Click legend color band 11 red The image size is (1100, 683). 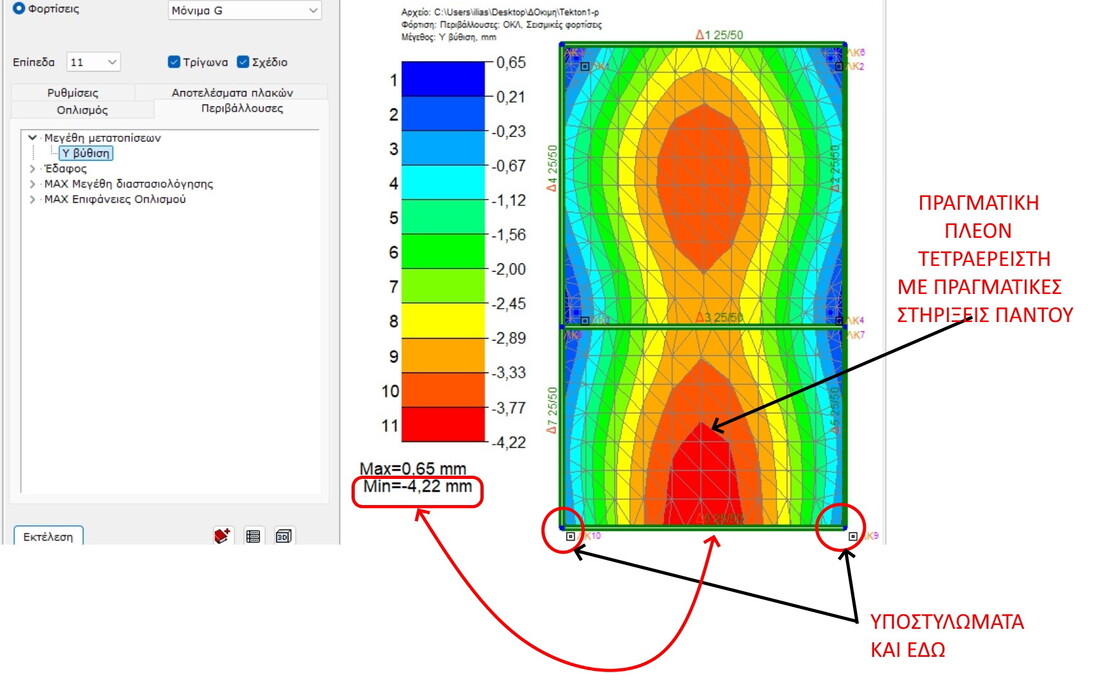coord(443,424)
